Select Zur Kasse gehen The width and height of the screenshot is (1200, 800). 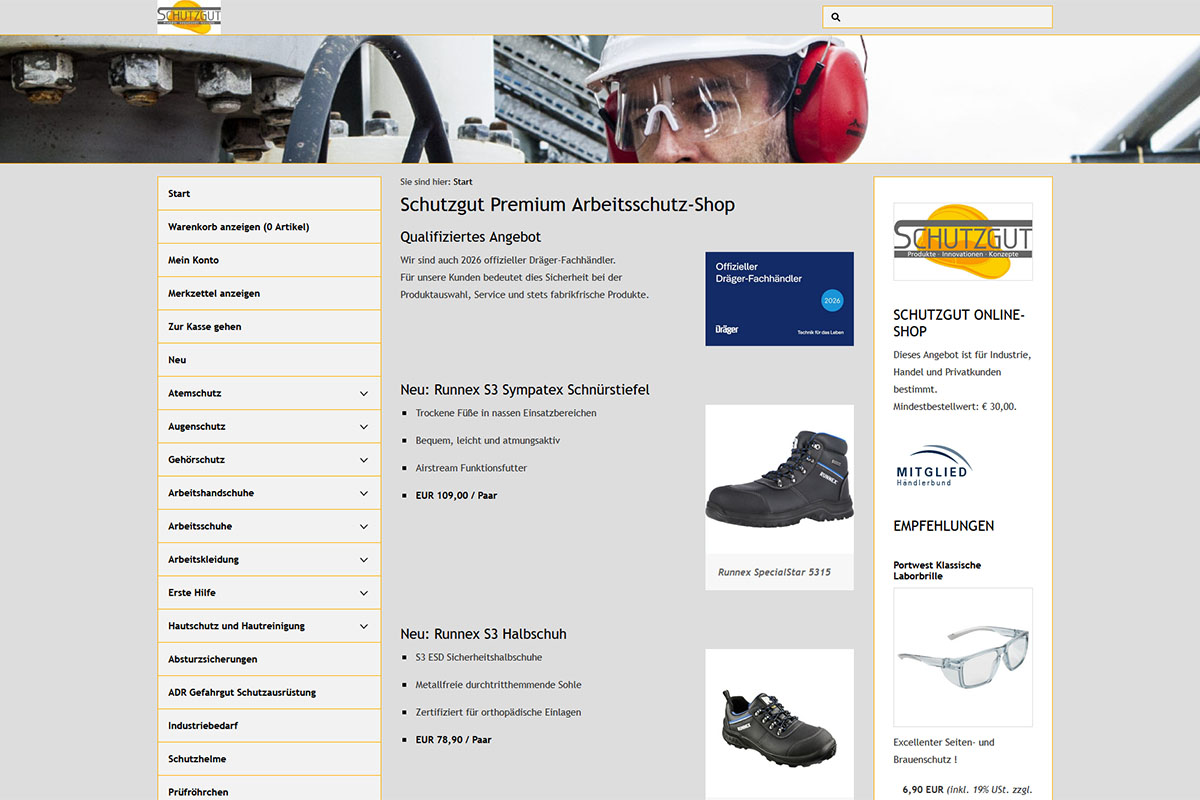point(269,326)
